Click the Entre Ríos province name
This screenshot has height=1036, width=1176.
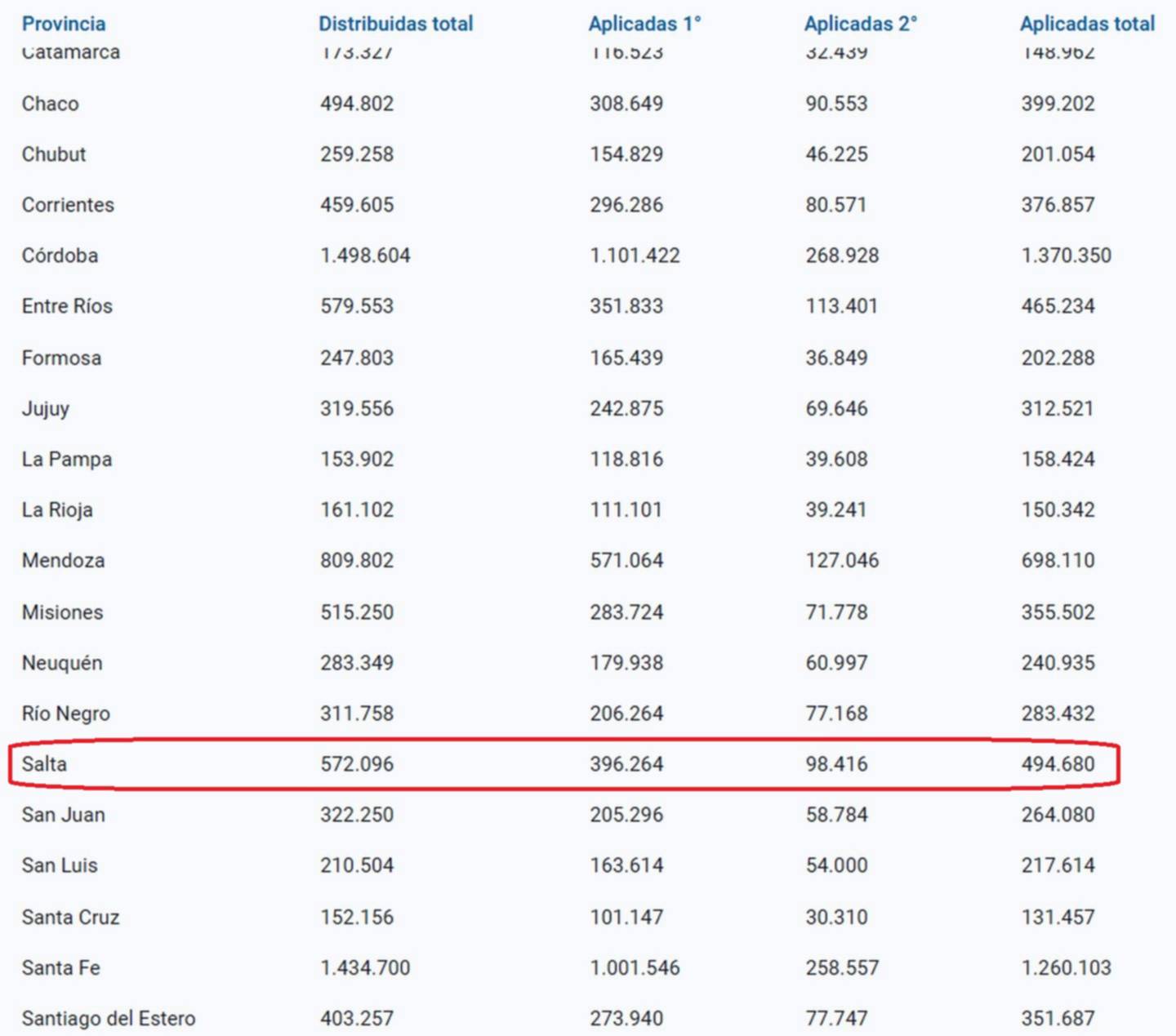click(x=67, y=306)
